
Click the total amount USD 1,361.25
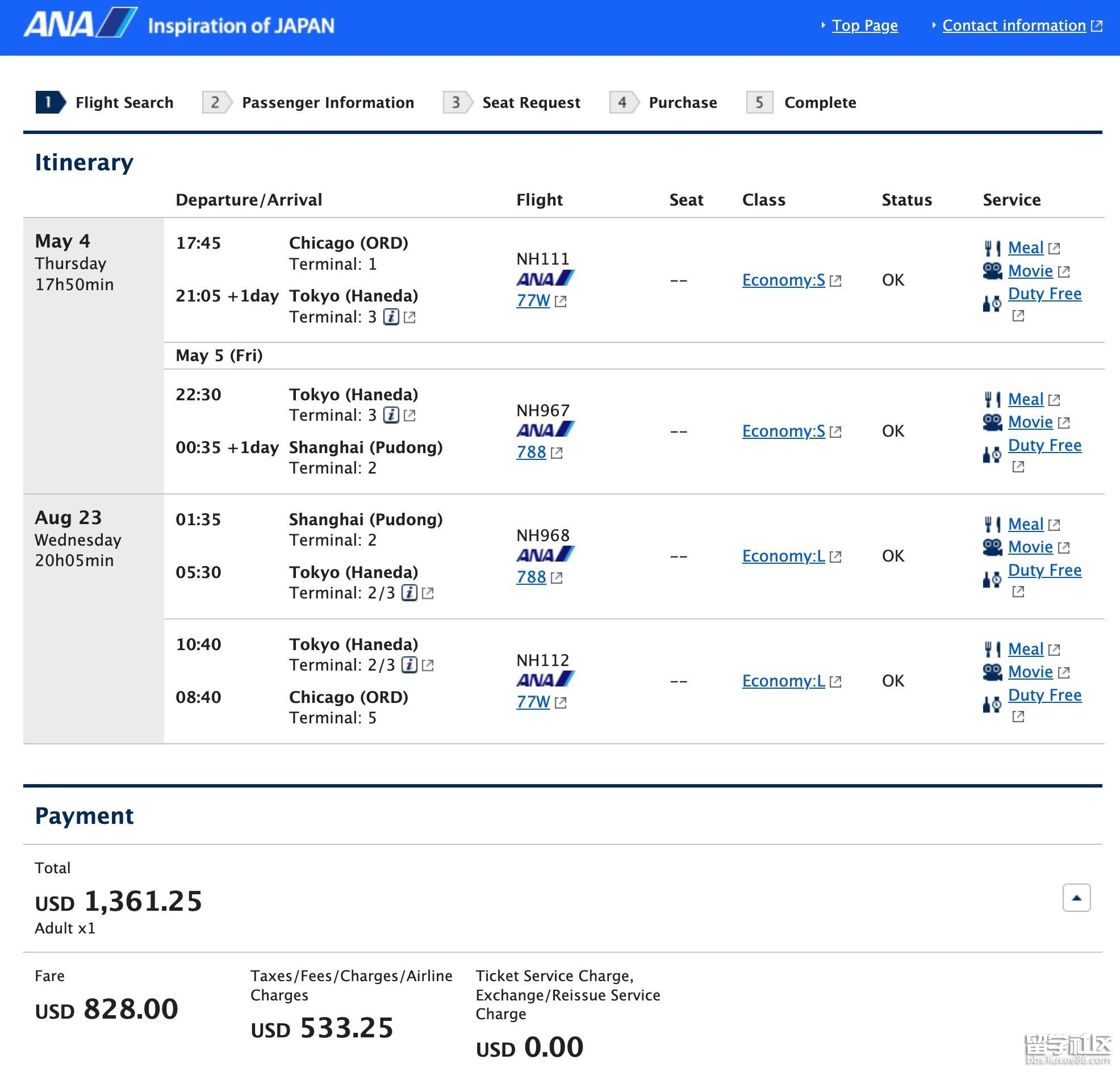coord(118,901)
